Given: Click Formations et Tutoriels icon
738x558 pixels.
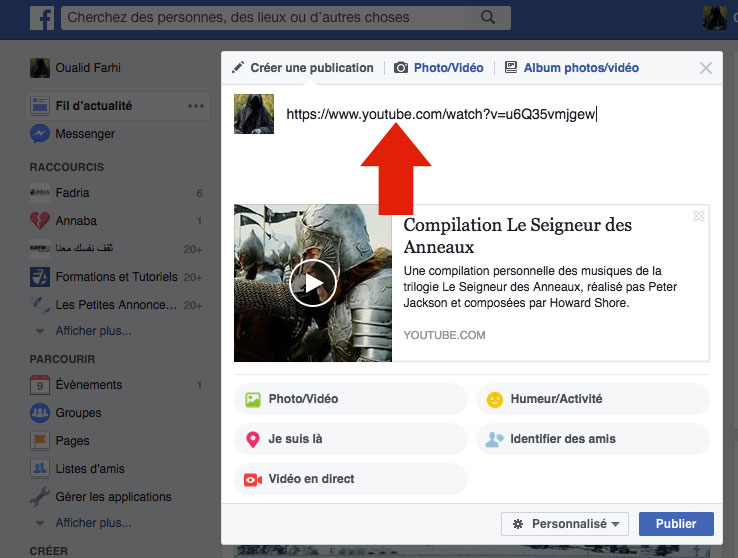Looking at the screenshot, I should point(40,277).
